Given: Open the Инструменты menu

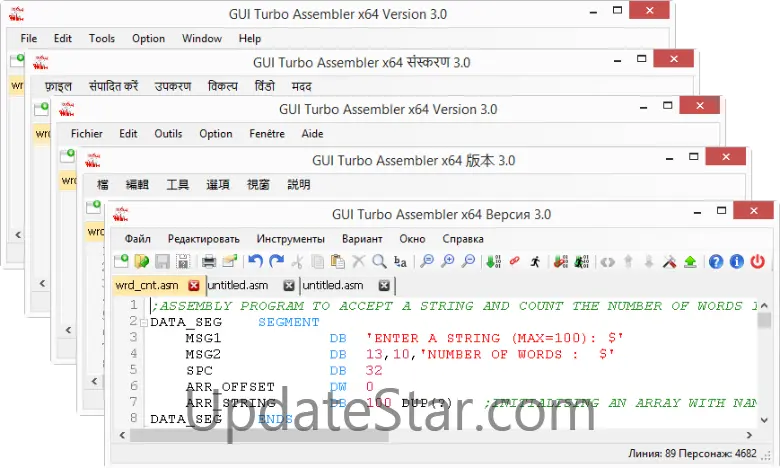Looking at the screenshot, I should coord(291,239).
